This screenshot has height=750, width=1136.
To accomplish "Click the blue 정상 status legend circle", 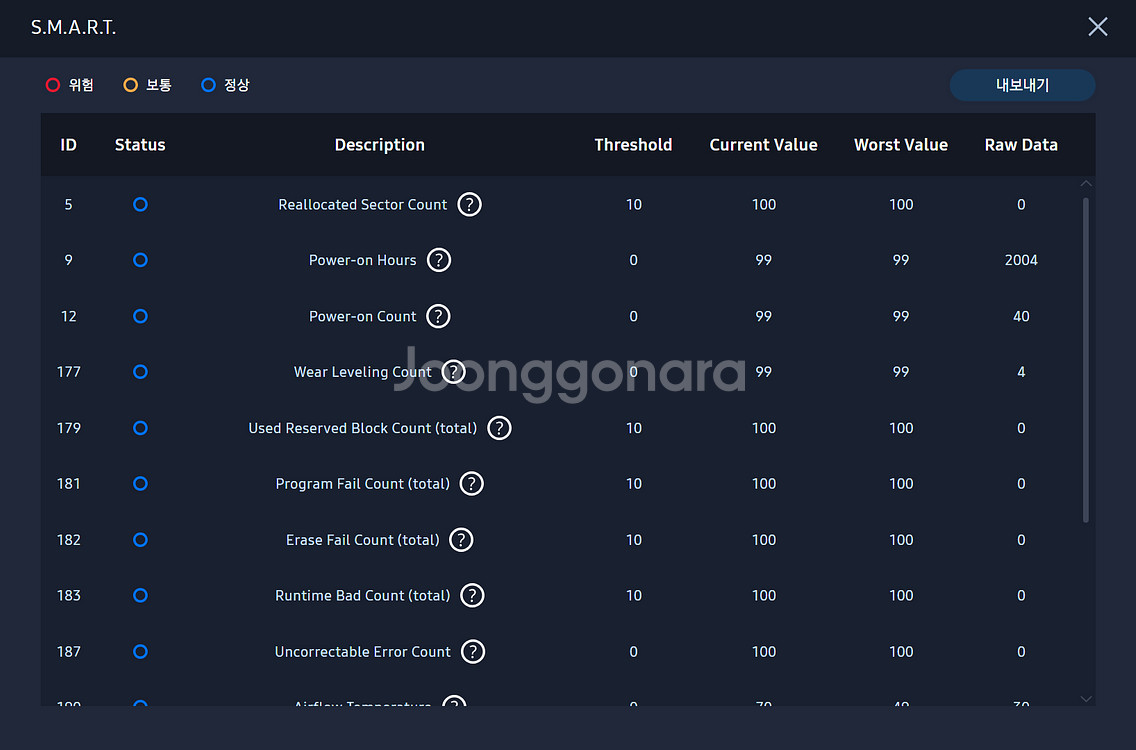I will tap(208, 85).
